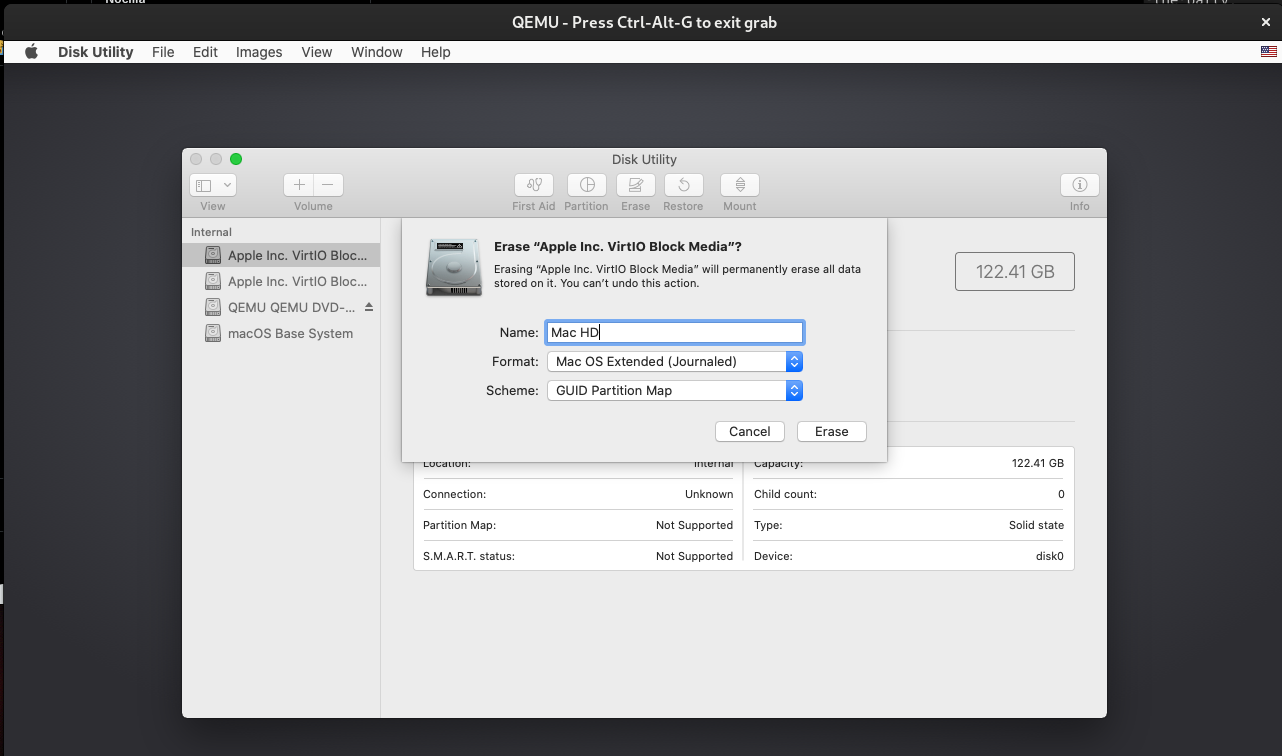Click the First Aid toolbar icon

click(534, 185)
